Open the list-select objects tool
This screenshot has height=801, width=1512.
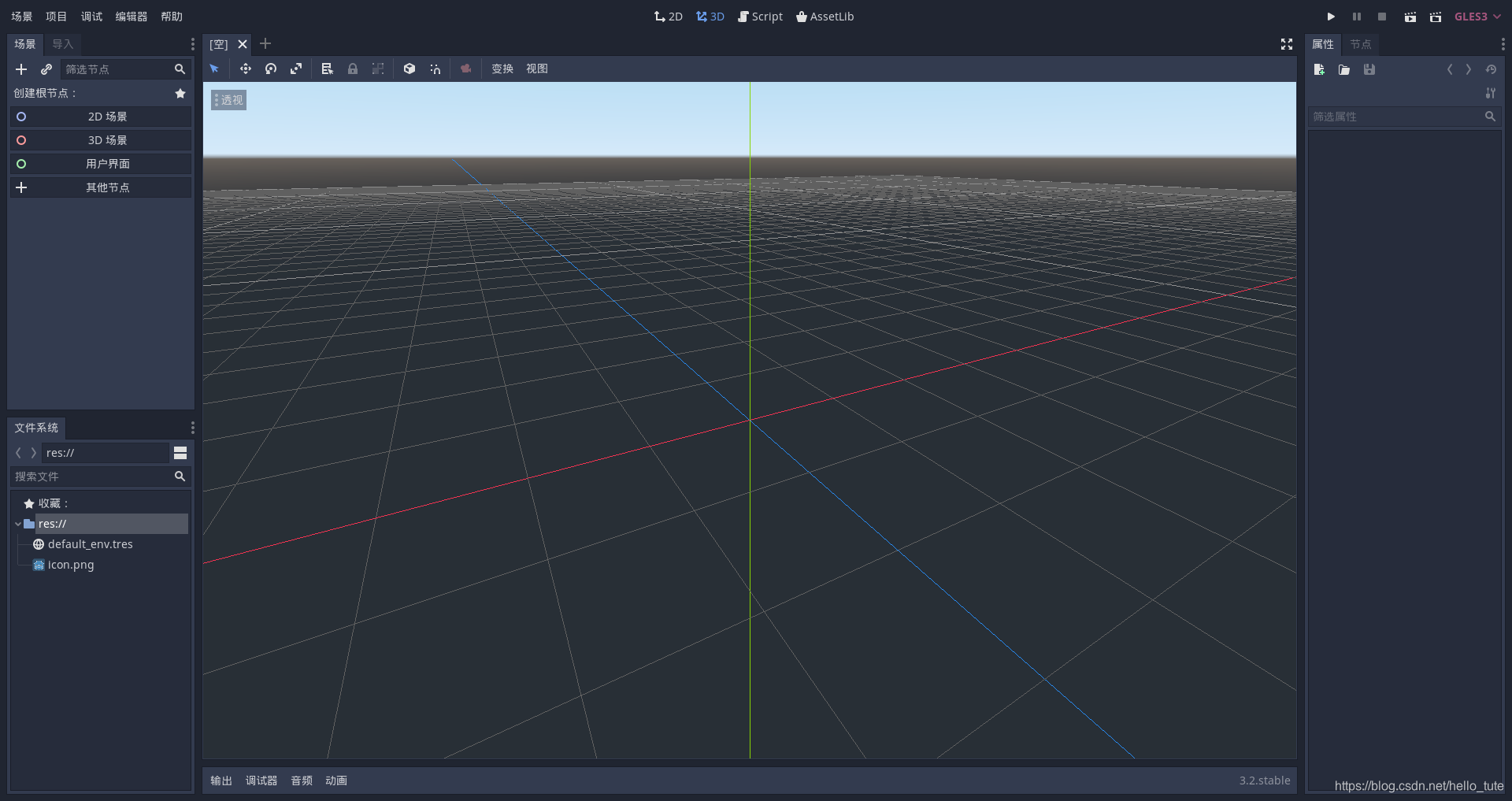pyautogui.click(x=328, y=69)
